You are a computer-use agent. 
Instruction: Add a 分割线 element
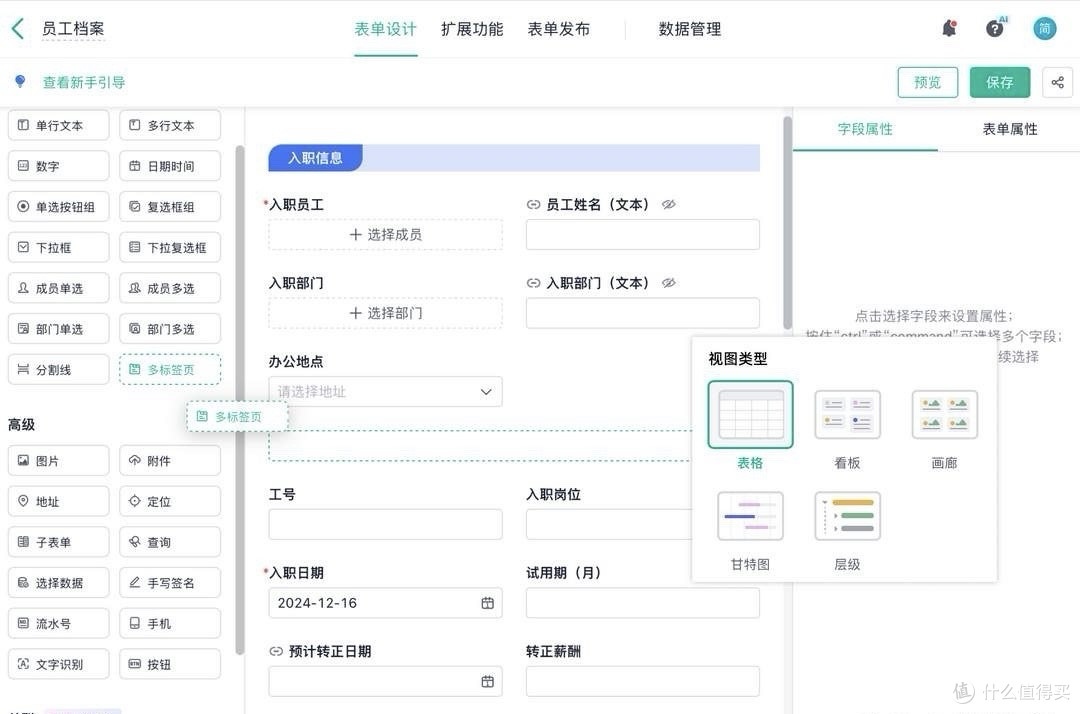click(59, 369)
